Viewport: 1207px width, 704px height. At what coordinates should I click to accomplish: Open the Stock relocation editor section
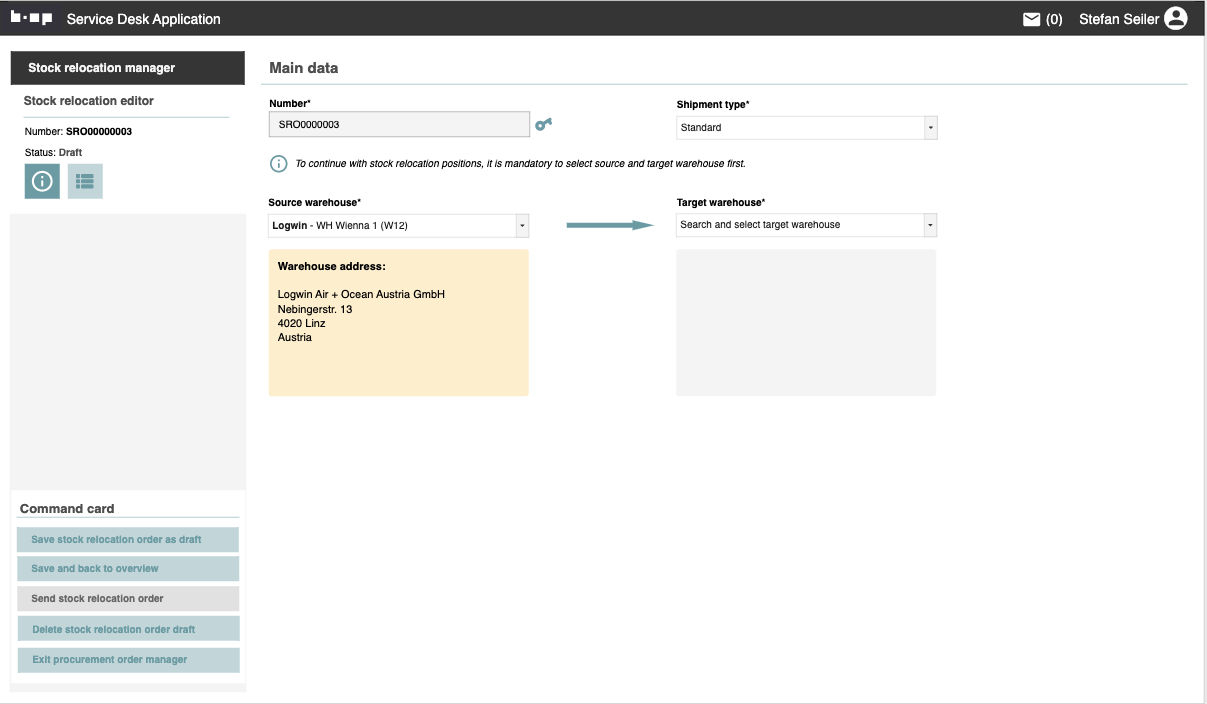[x=89, y=101]
